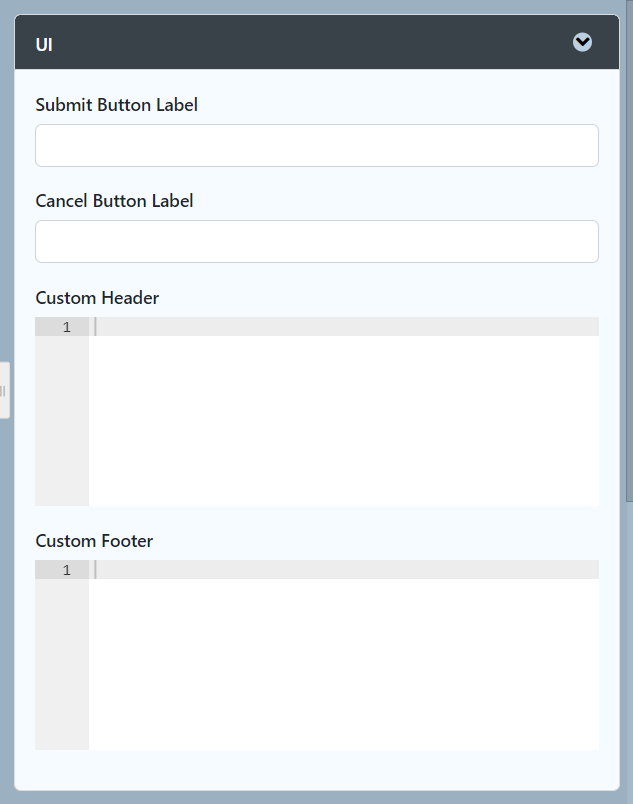Click the Submit Button Label caption
Viewport: 633px width, 804px height.
[116, 105]
